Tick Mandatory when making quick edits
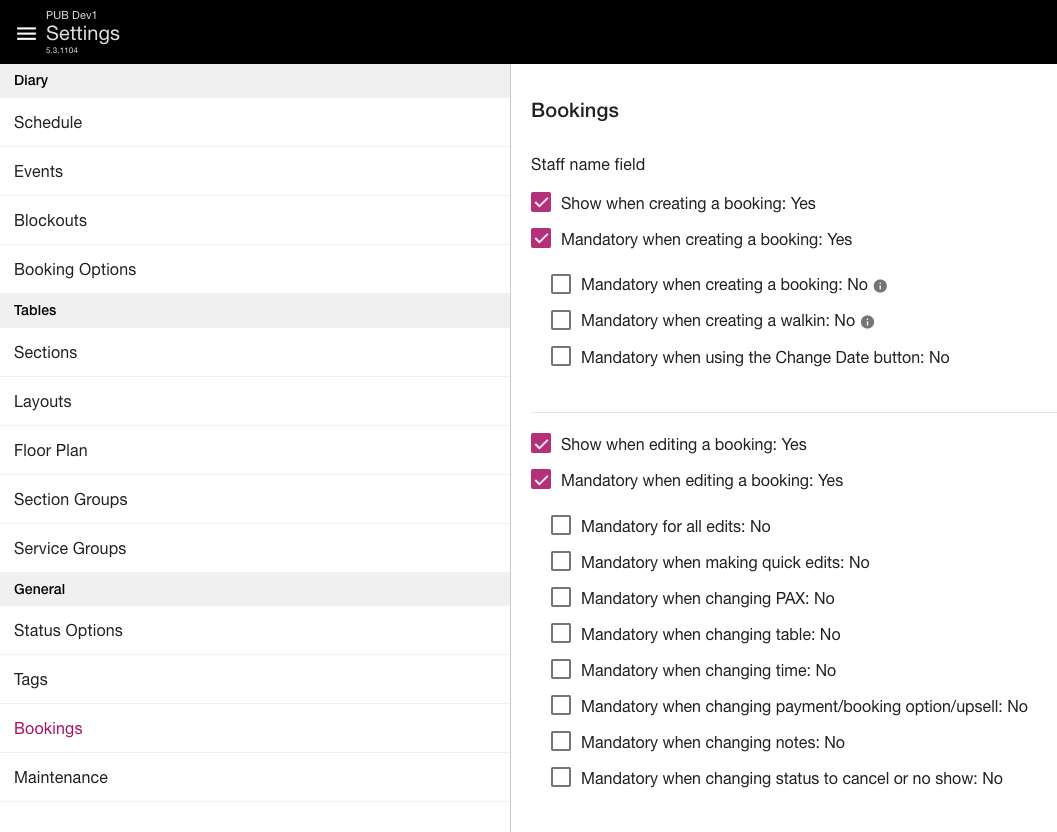1057x832 pixels. point(561,562)
